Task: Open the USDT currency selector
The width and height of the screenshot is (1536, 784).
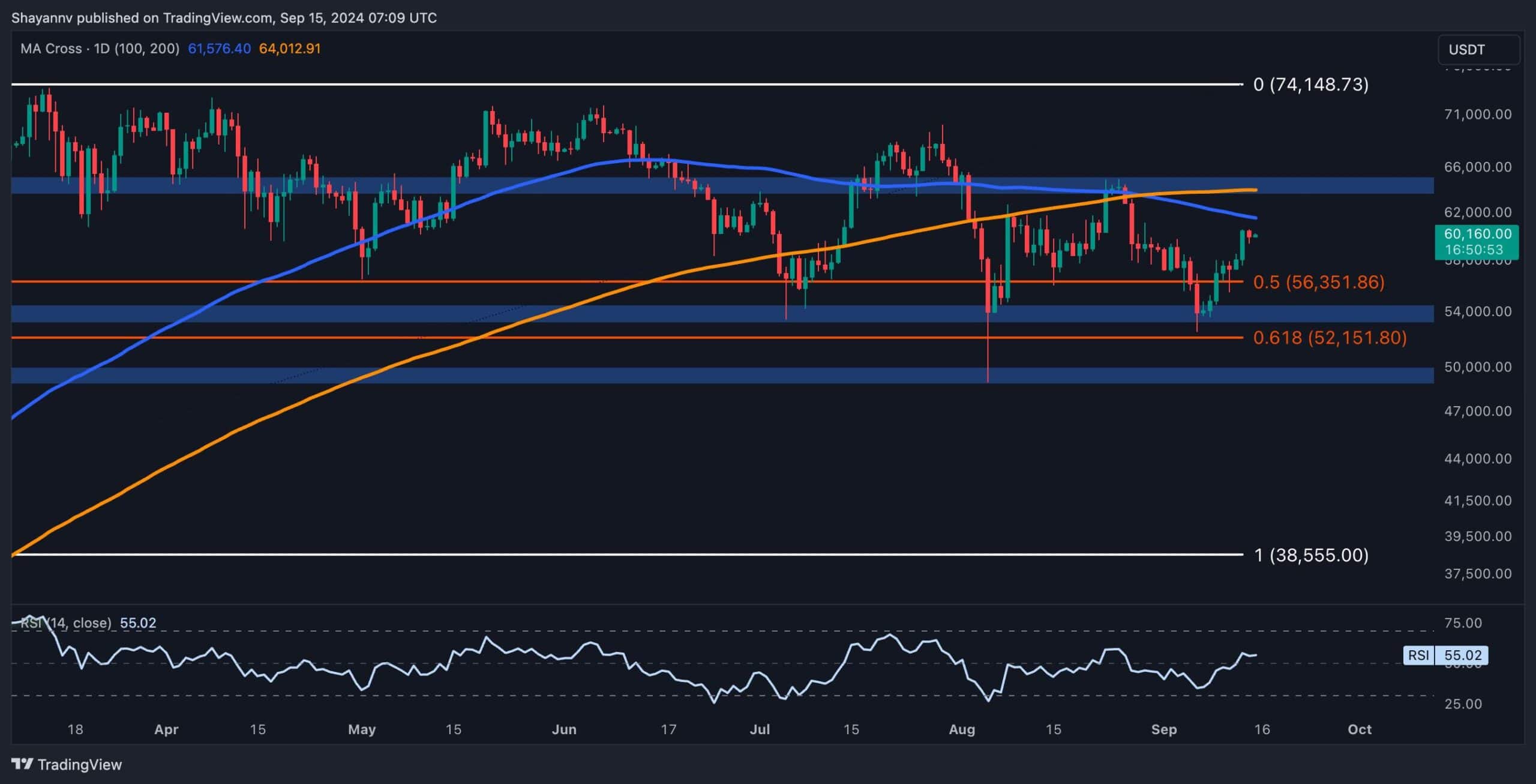Action: tap(1478, 50)
